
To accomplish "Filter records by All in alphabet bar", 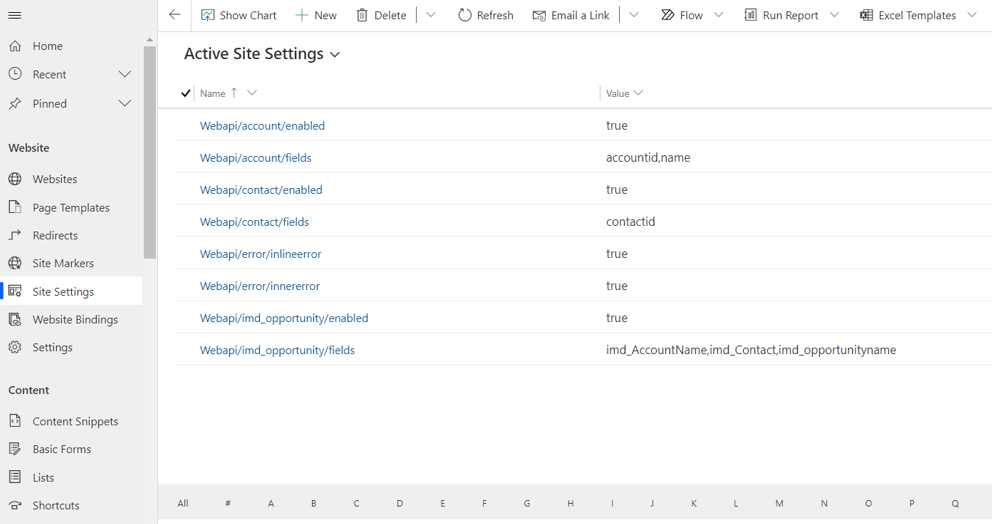I will [x=183, y=503].
